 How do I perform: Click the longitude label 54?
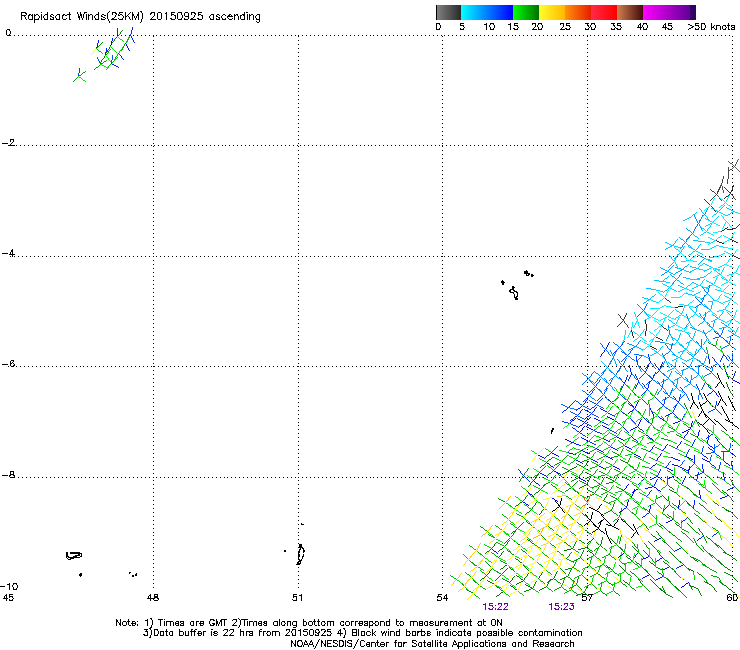click(442, 598)
